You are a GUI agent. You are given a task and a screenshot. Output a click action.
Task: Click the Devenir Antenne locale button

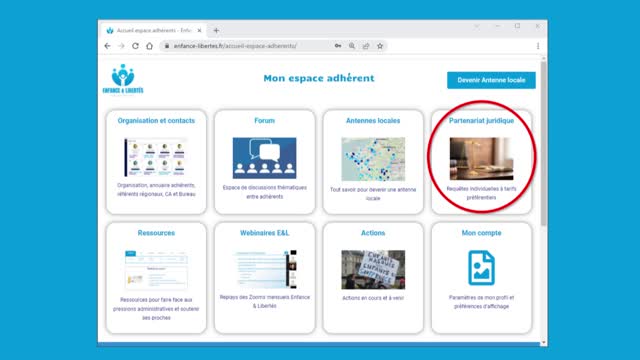coord(491,80)
